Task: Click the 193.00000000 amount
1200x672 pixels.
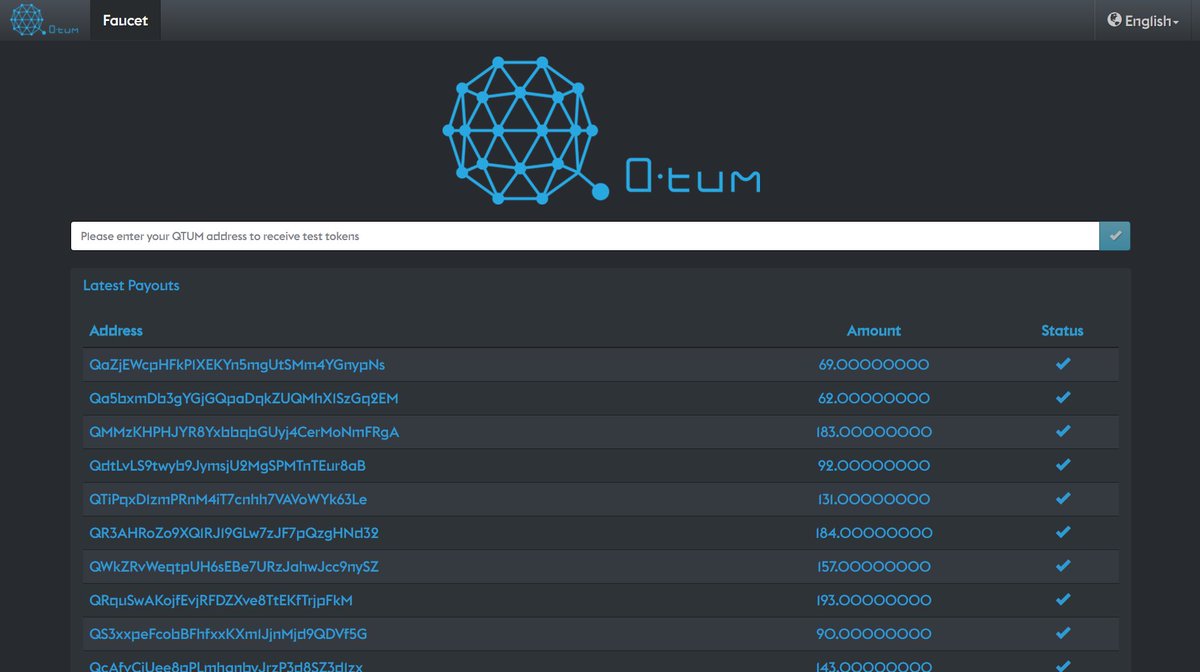Action: pyautogui.click(x=874, y=600)
